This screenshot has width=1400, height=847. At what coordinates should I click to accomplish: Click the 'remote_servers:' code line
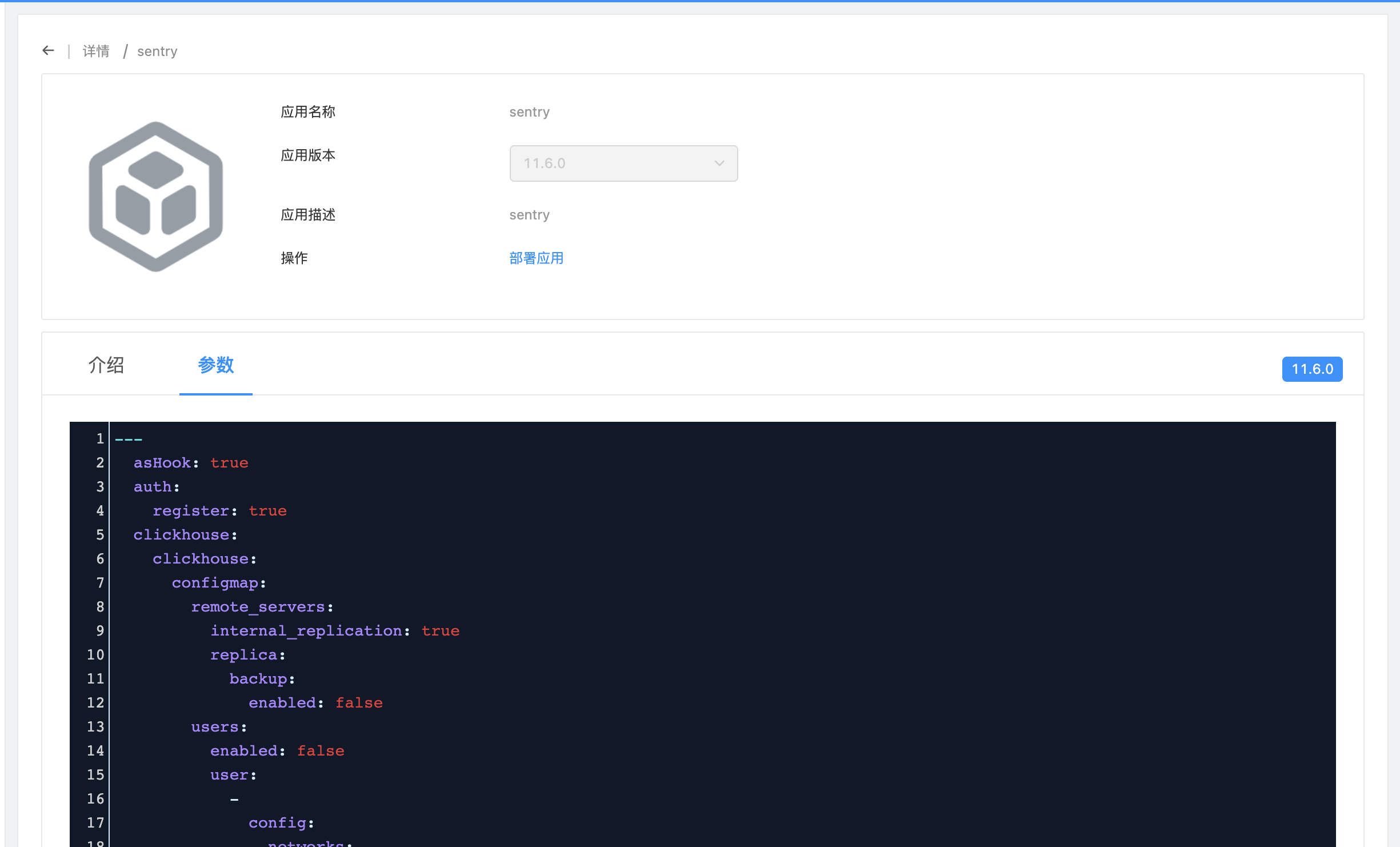(x=262, y=607)
